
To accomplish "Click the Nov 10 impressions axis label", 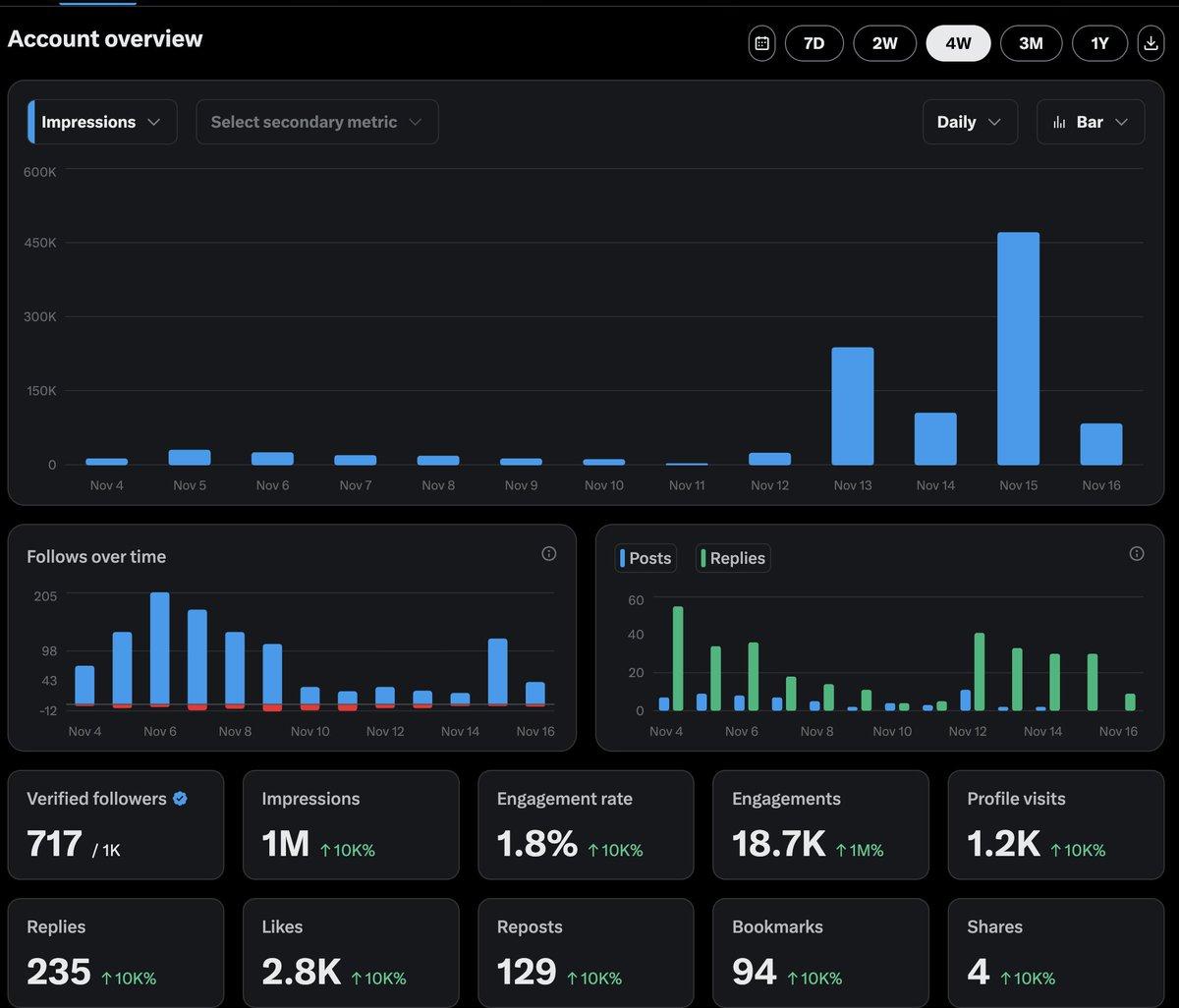I will [604, 485].
